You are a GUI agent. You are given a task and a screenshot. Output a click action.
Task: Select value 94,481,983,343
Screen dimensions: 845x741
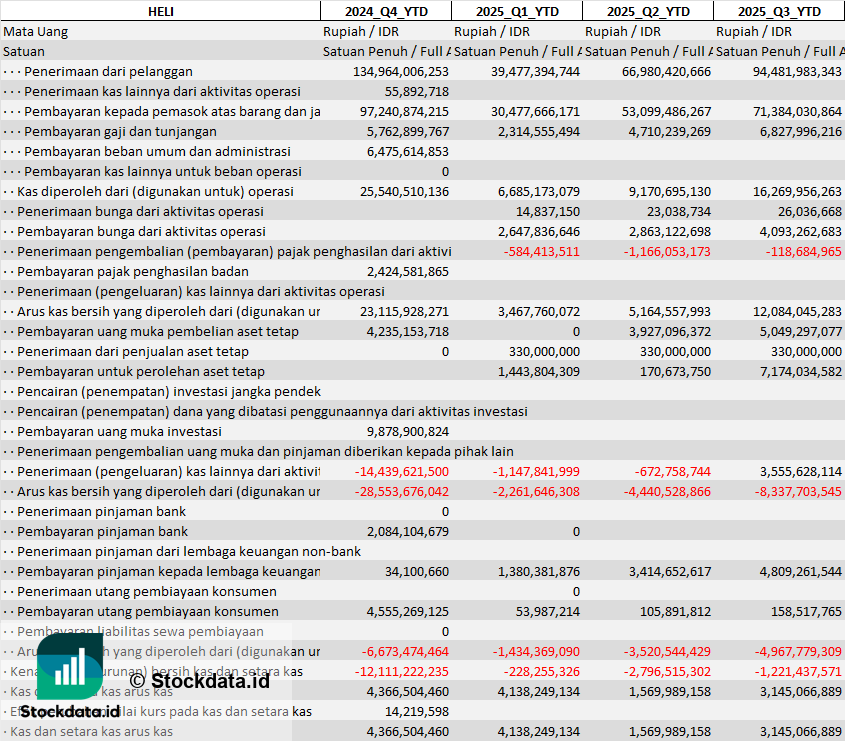pos(797,71)
